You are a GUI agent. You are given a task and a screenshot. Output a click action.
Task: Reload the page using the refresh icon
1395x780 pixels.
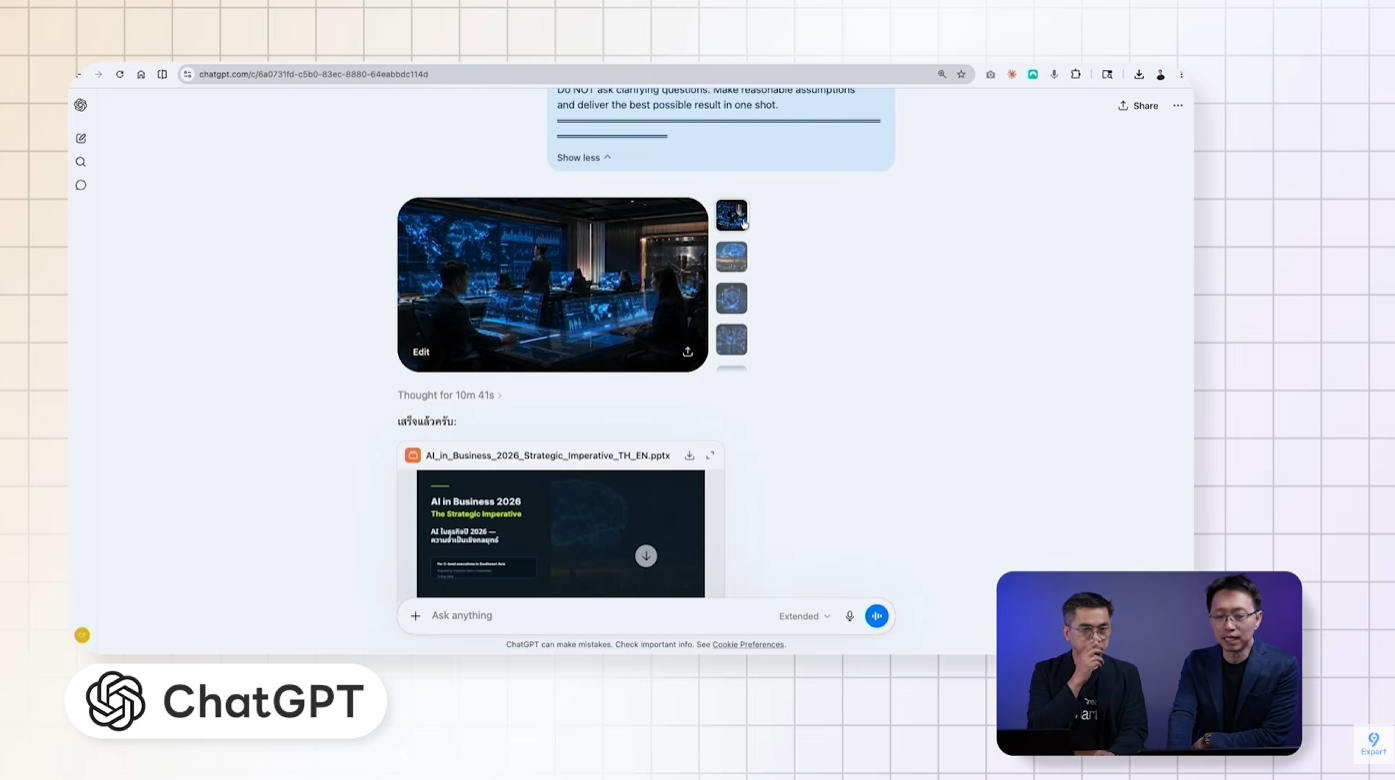(120, 74)
